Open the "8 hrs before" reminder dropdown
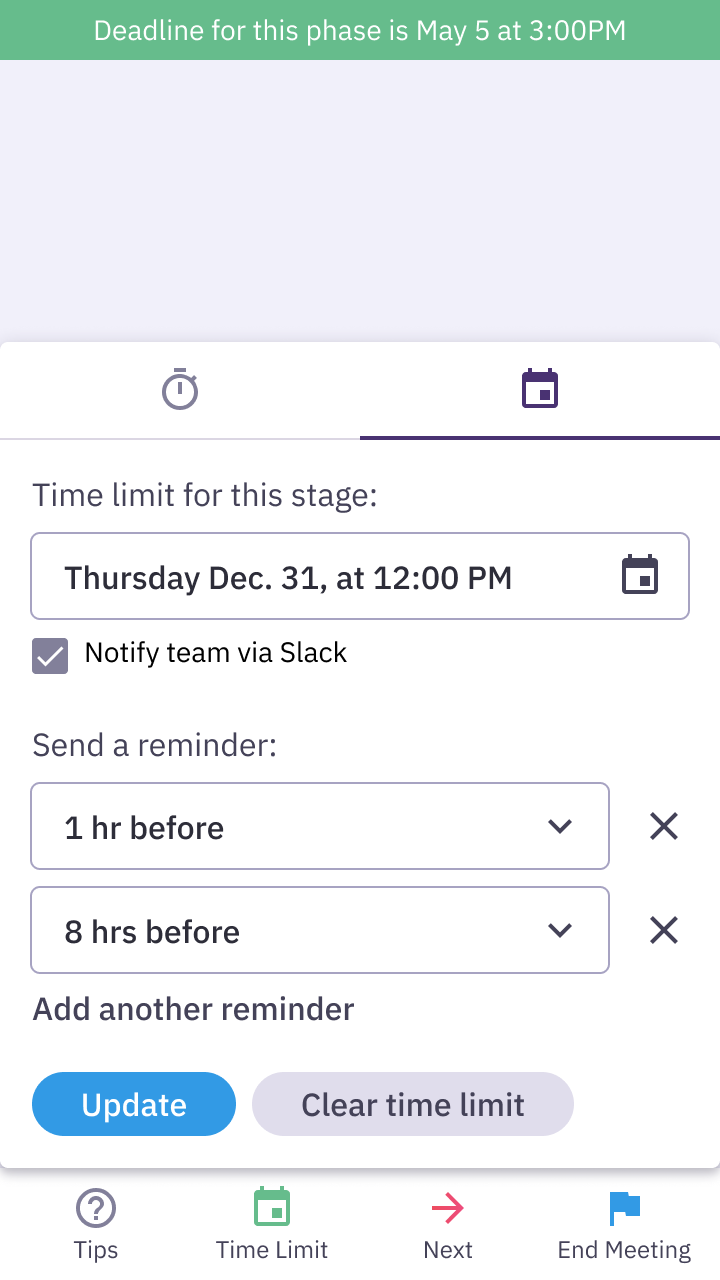The image size is (720, 1280). point(559,930)
